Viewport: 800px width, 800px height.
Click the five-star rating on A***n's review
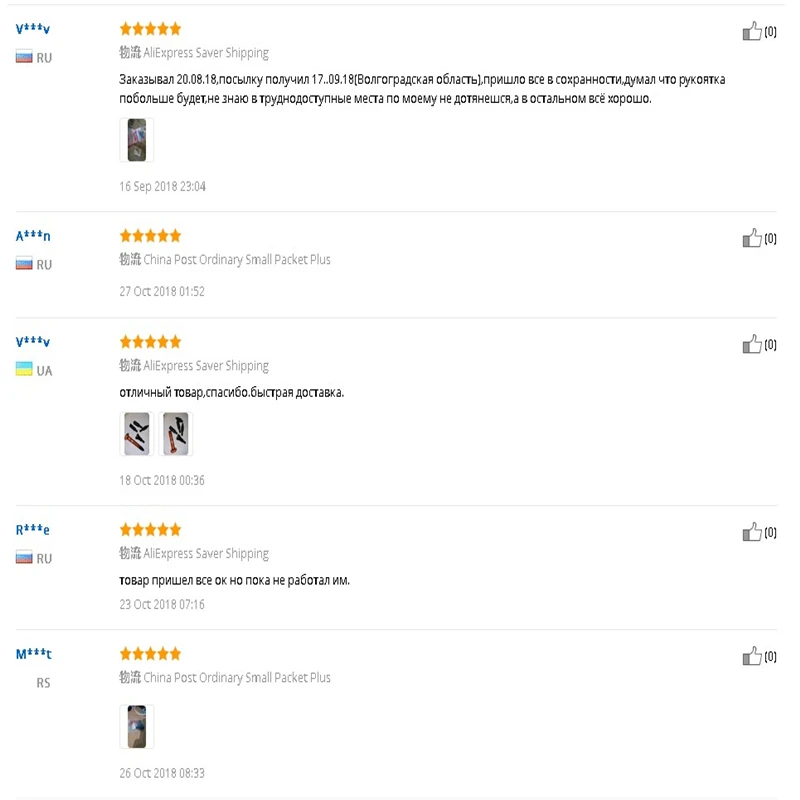click(150, 236)
